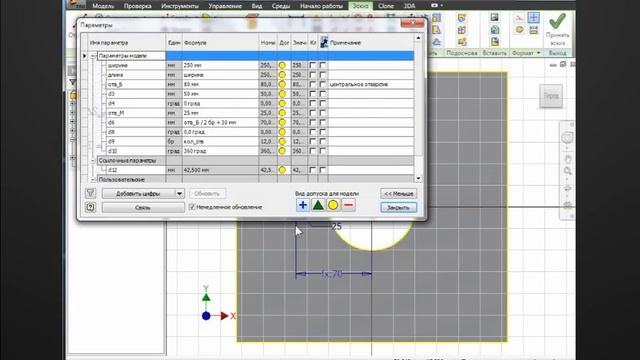This screenshot has width=640, height=360.
Task: Click tolerance circle in the длина row
Action: click(282, 75)
